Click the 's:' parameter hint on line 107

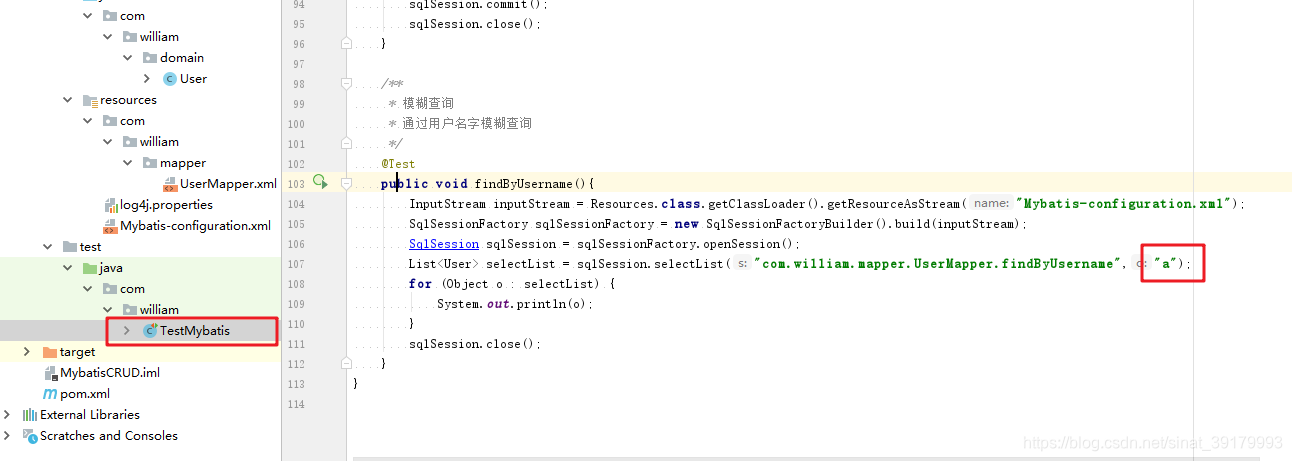pos(740,264)
